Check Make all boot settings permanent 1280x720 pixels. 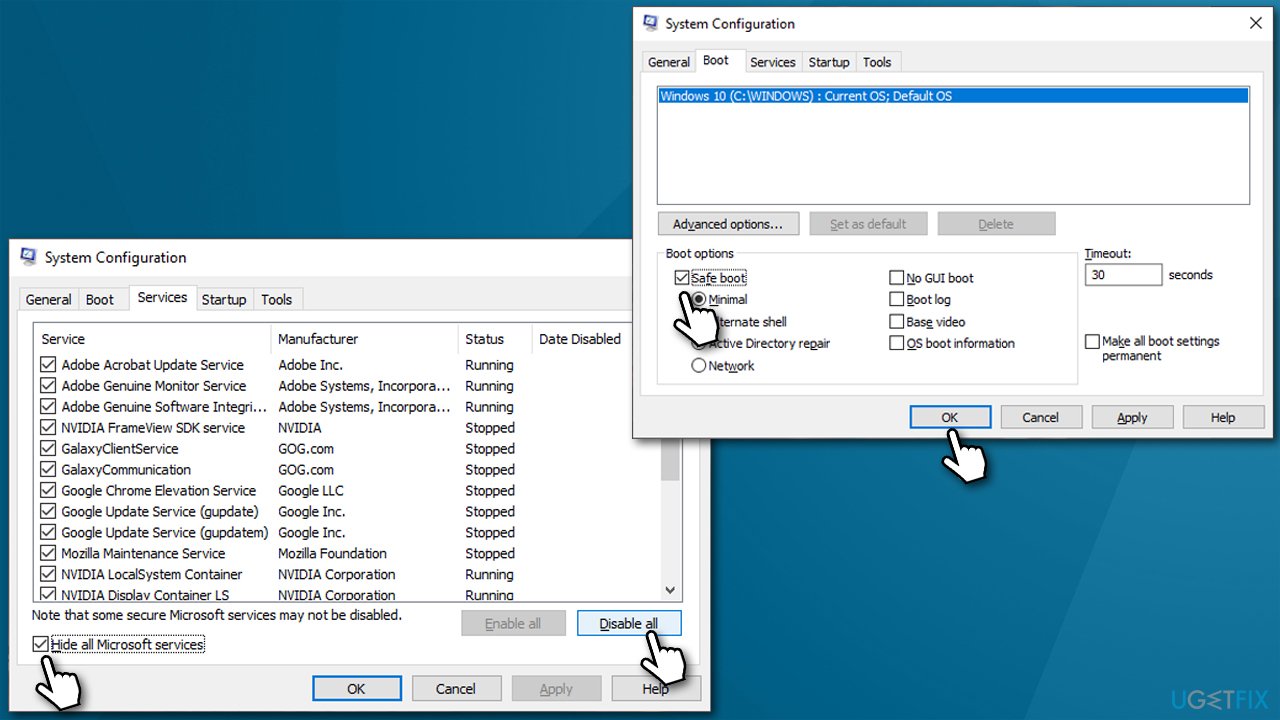(1092, 341)
